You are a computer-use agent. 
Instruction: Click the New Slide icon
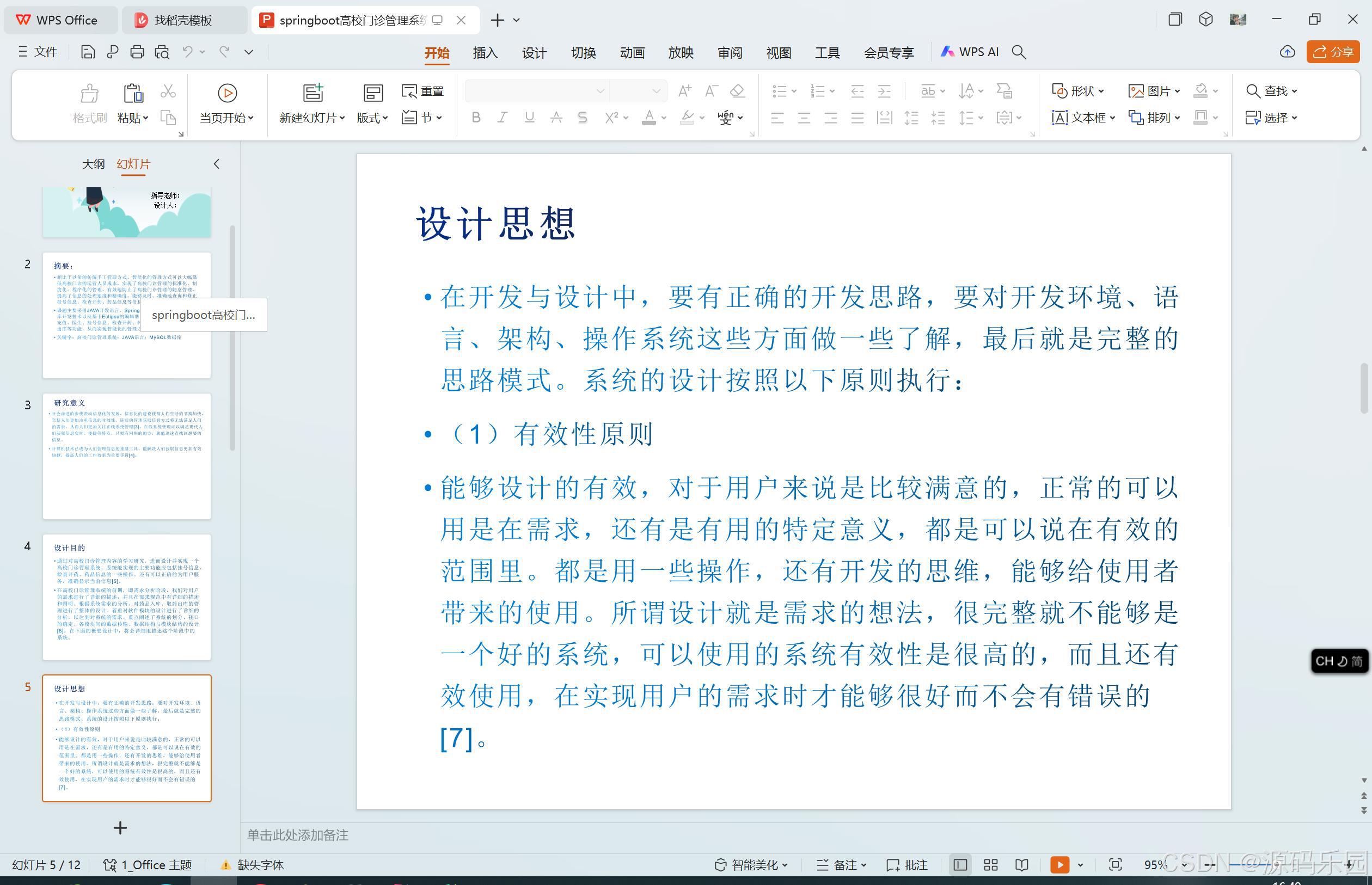[313, 93]
